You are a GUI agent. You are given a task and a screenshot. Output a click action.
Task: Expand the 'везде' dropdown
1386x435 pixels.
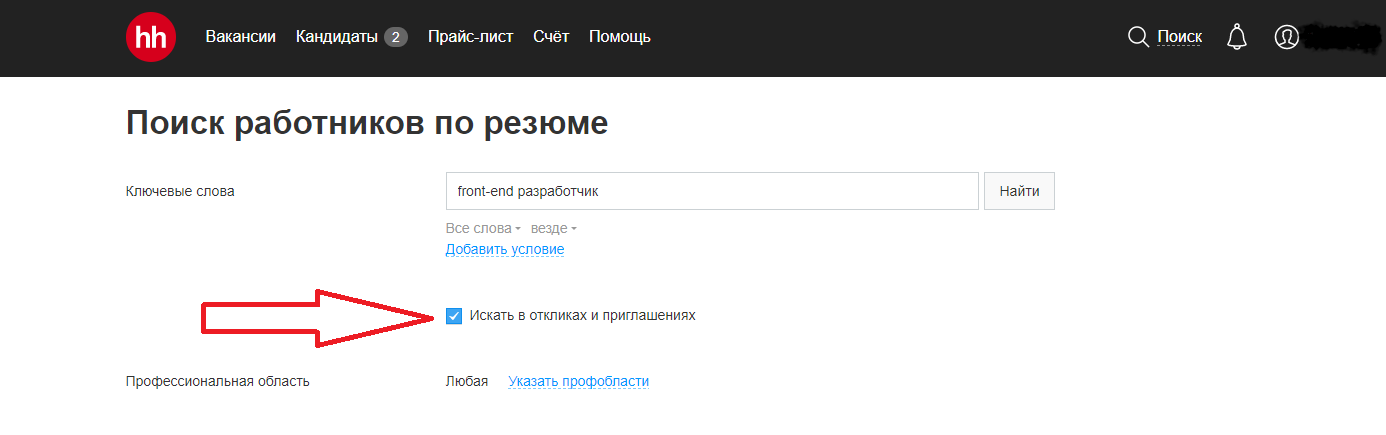(553, 228)
